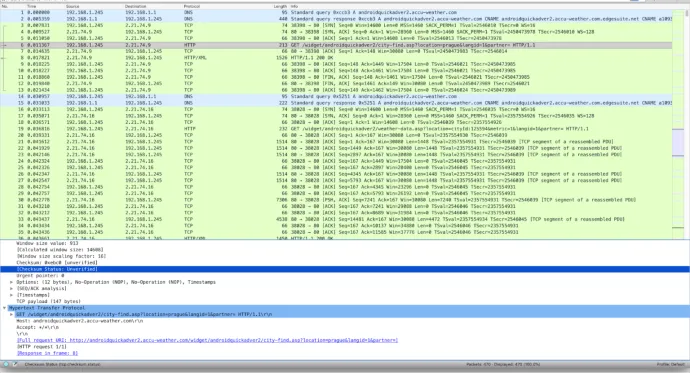Select packet 8 HTTP/XML 200 OK row
This screenshot has width=690, height=373.
tap(336, 58)
